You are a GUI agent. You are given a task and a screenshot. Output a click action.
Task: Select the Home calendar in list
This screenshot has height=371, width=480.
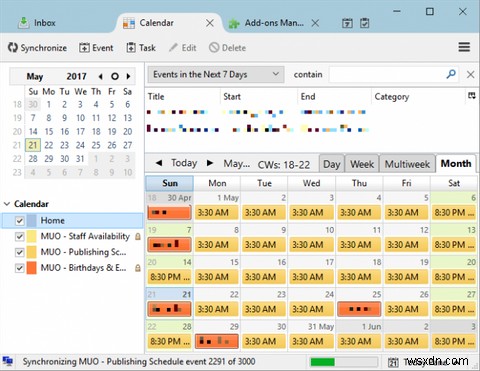pyautogui.click(x=73, y=221)
